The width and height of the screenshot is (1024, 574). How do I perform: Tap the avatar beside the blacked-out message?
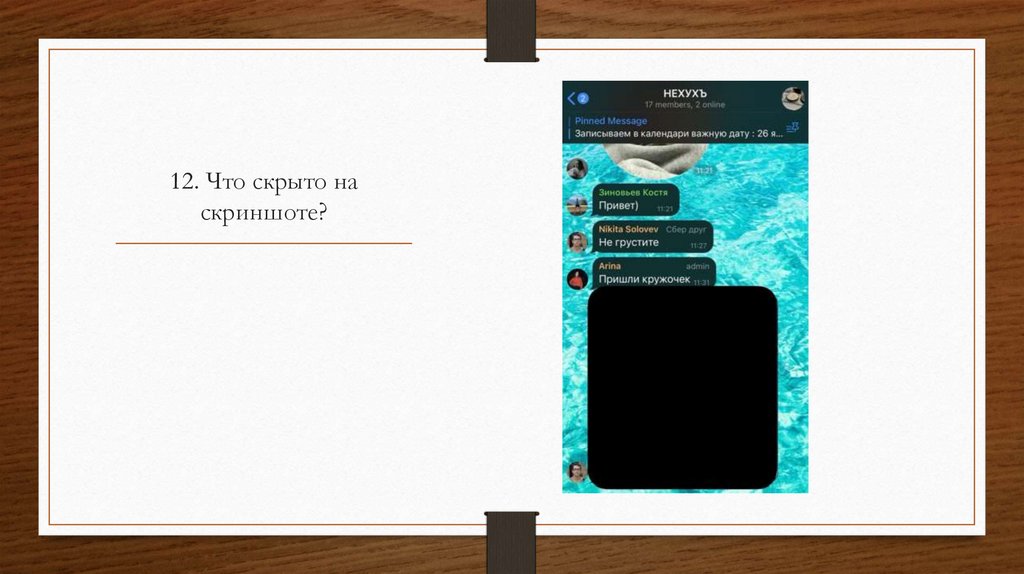[x=577, y=471]
